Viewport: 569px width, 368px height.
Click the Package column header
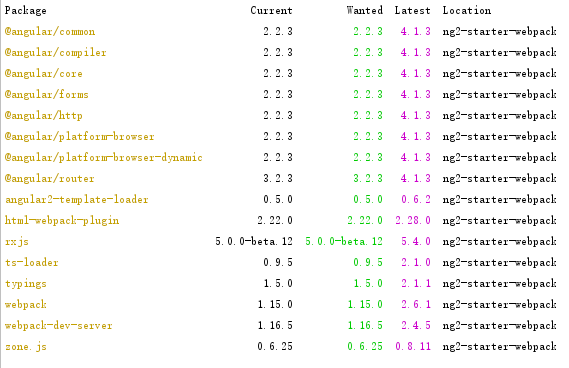coord(26,11)
